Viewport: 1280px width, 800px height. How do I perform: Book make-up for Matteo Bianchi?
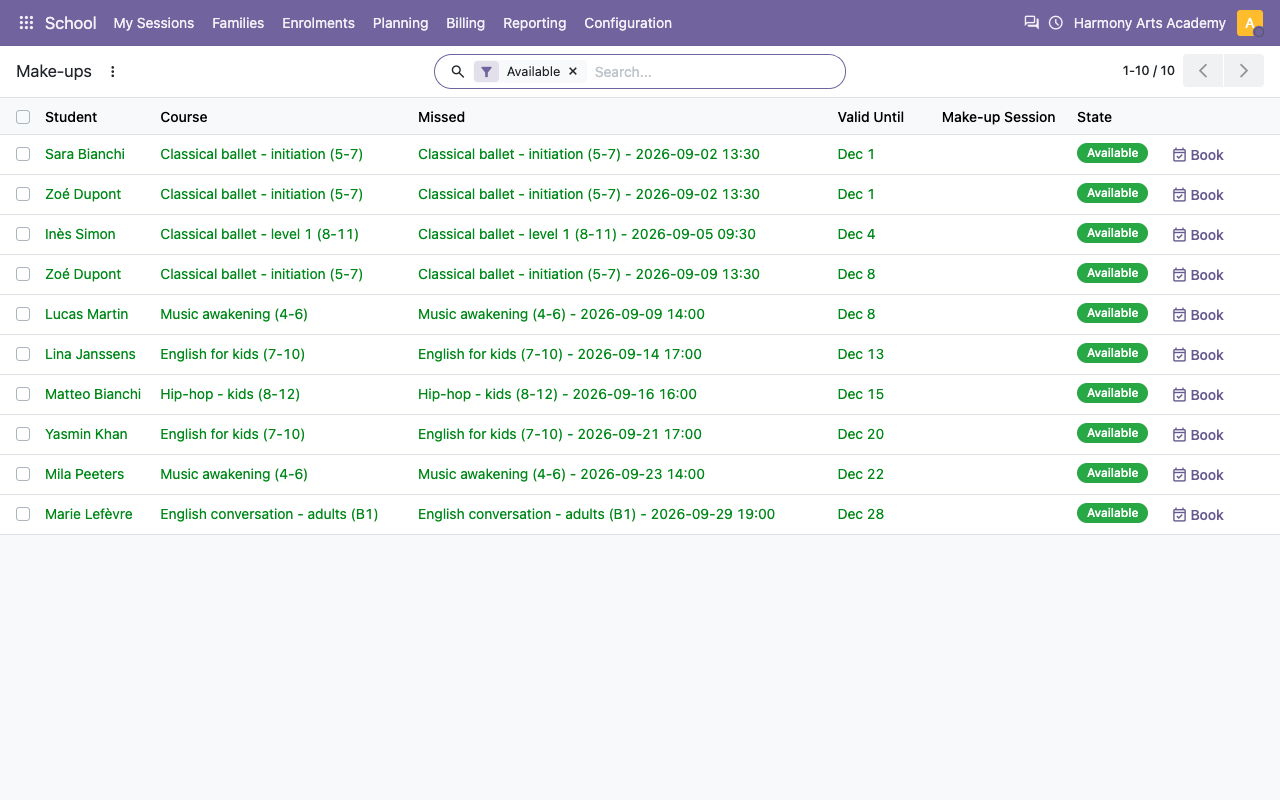(1198, 395)
